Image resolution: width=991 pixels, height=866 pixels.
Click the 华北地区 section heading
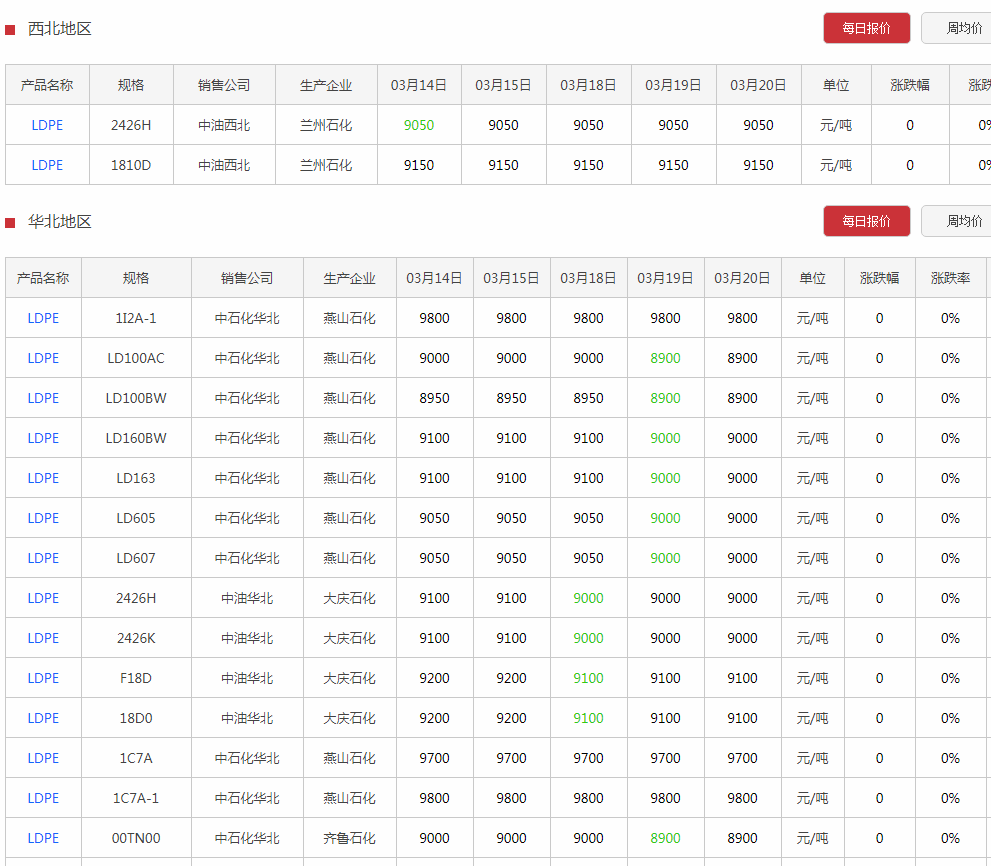(x=59, y=221)
